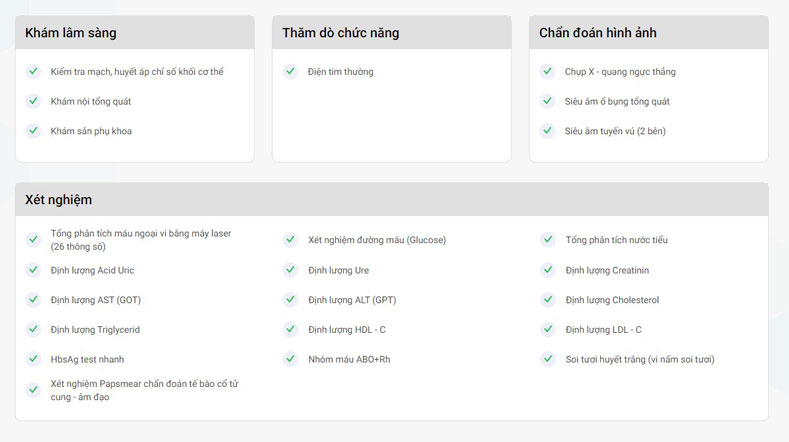Screen dimensions: 789x442
Task: Click the Tổng phân tích nước tiểu item
Action: 616,240
